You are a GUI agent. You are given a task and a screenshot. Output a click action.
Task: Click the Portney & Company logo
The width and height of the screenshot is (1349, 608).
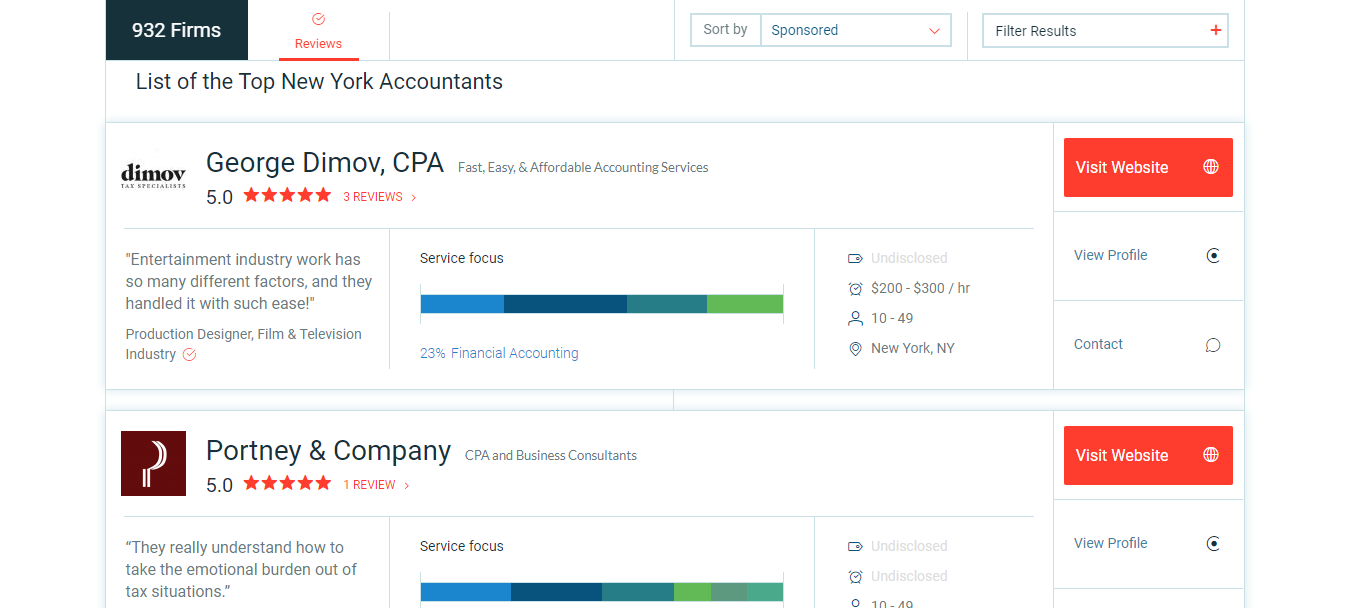pyautogui.click(x=153, y=463)
